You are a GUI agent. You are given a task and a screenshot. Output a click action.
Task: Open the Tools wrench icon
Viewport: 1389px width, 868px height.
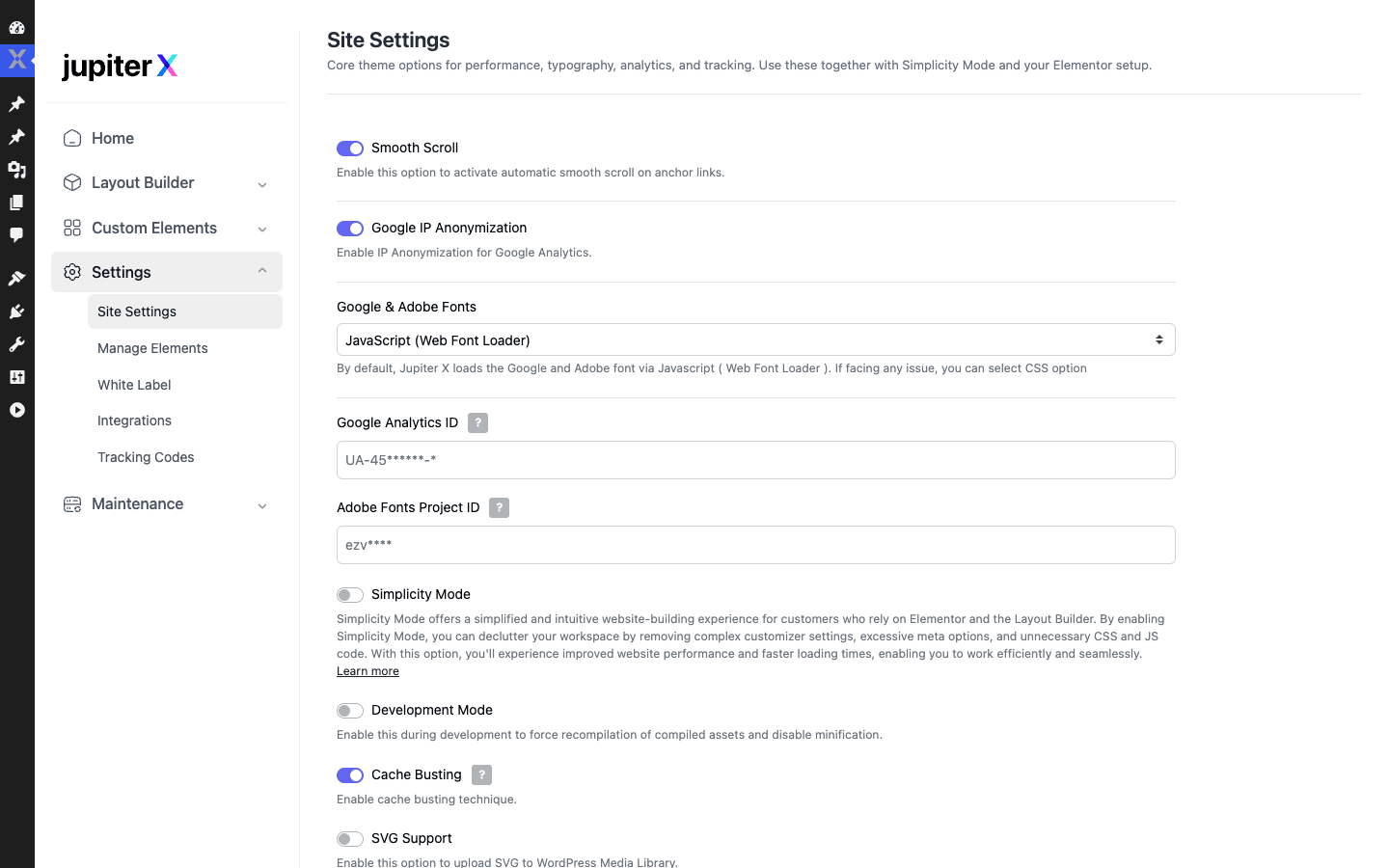coord(16,344)
